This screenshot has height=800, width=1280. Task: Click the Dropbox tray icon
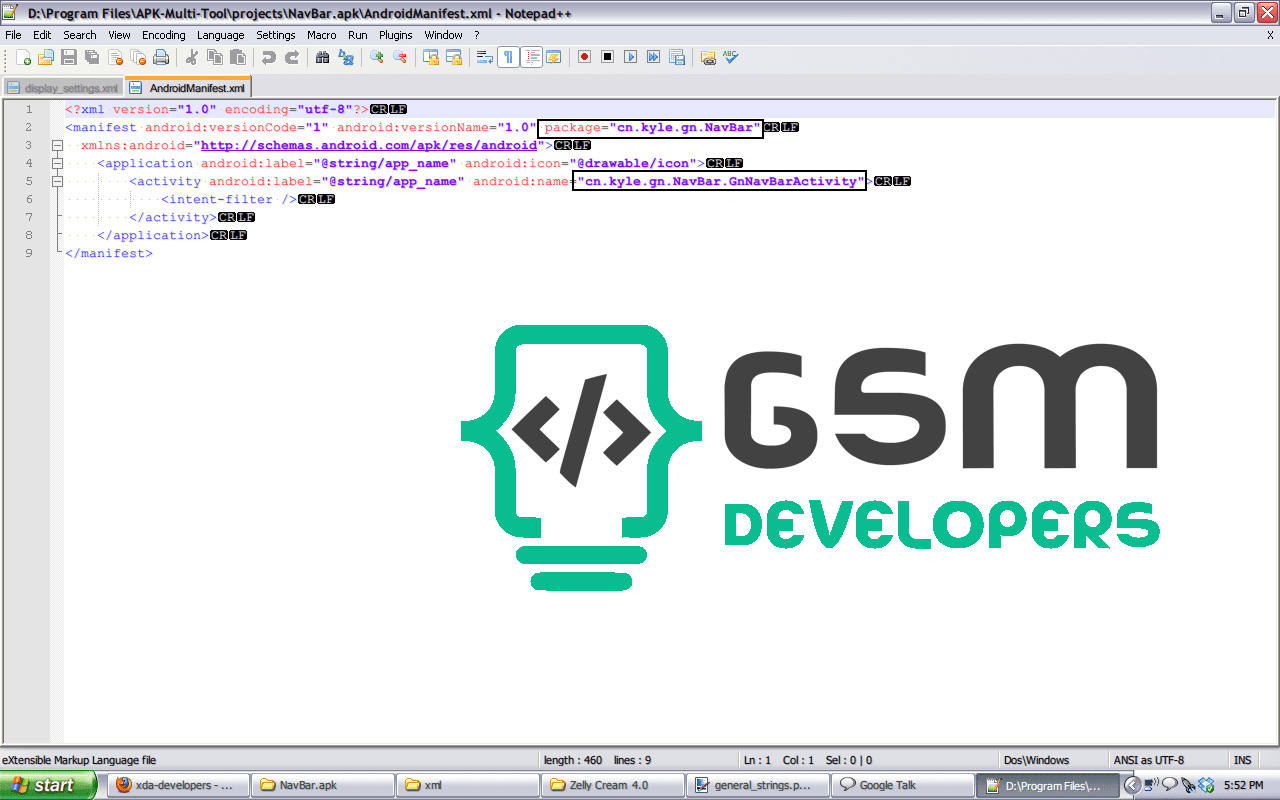click(x=1206, y=785)
